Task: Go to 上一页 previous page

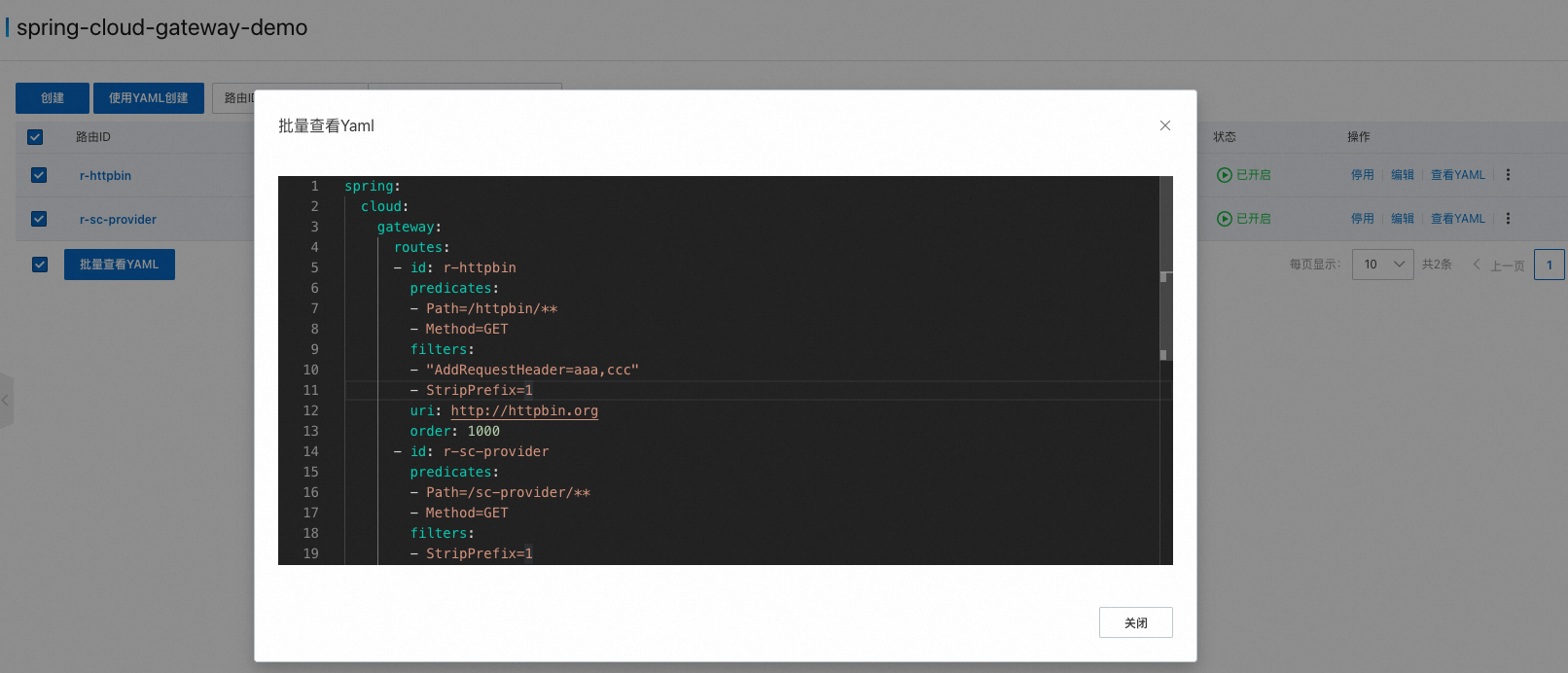Action: [x=1499, y=265]
